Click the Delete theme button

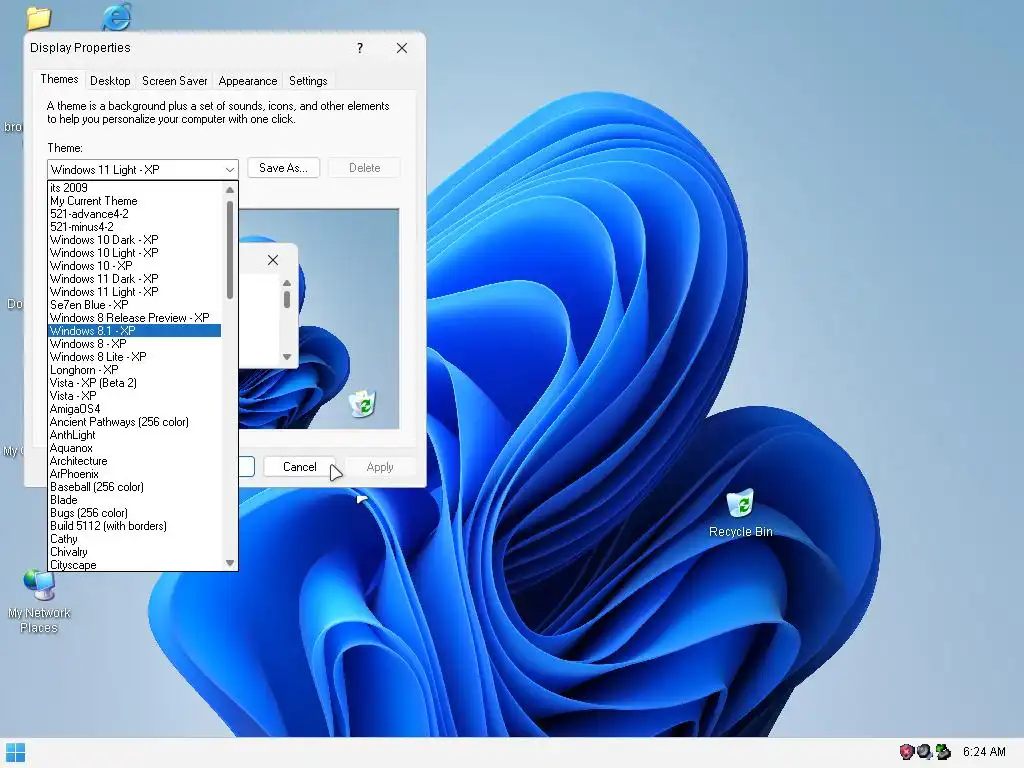click(x=364, y=168)
